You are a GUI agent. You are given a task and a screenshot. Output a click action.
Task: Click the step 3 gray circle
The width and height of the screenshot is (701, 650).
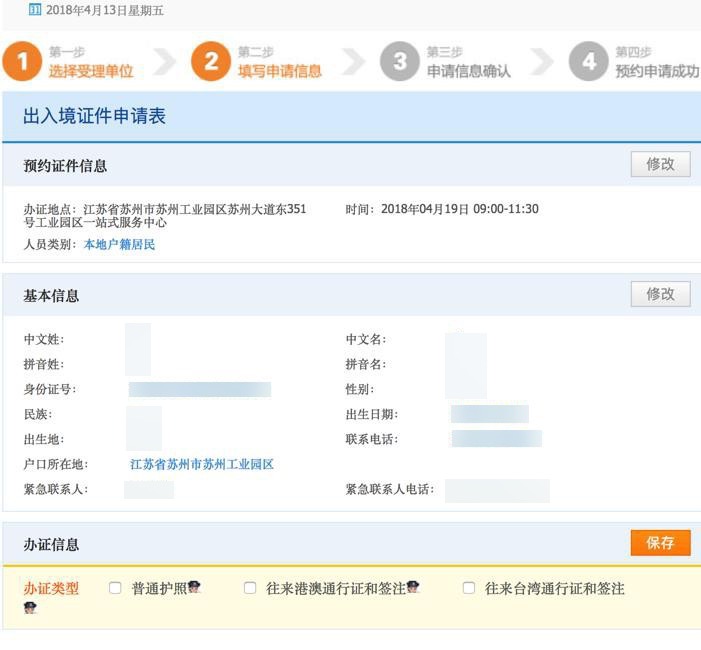[x=400, y=61]
